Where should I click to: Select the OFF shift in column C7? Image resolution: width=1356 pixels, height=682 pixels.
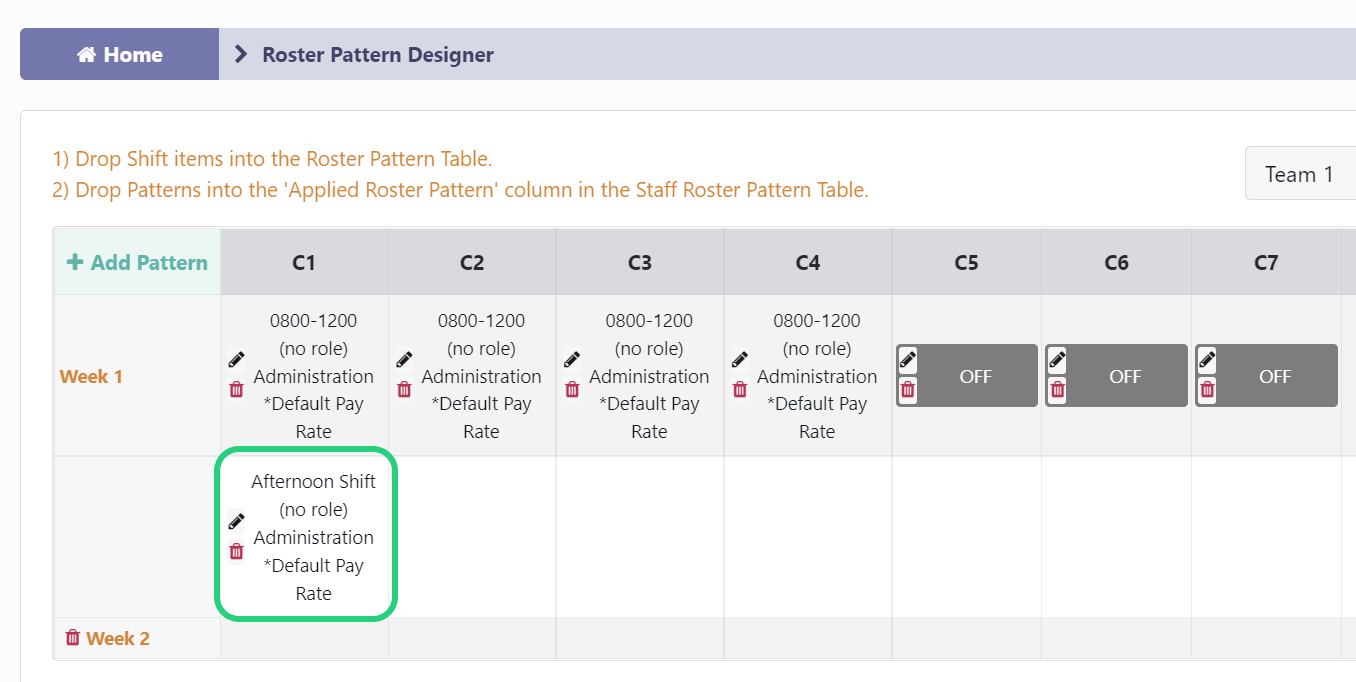(x=1267, y=376)
